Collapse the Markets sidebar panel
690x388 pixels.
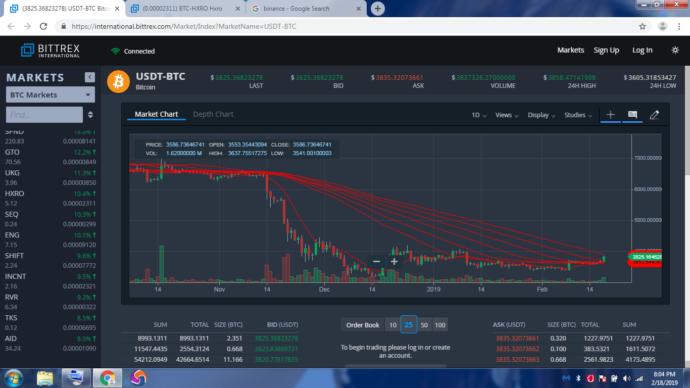coord(90,77)
